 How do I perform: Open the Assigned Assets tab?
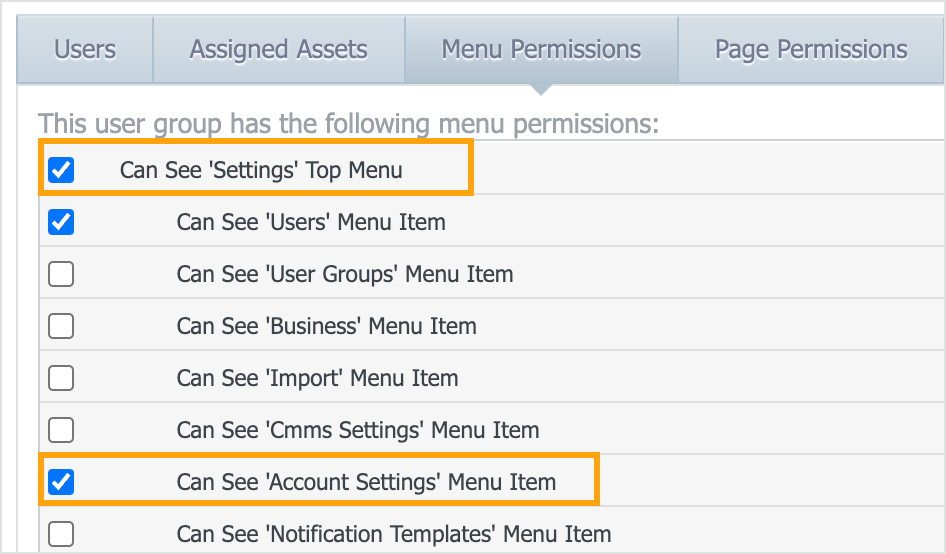[x=279, y=49]
